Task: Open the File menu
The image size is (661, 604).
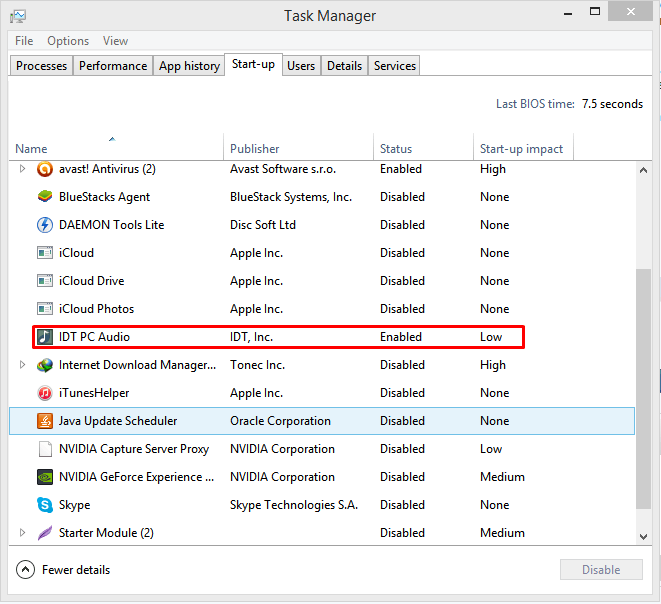Action: [24, 41]
